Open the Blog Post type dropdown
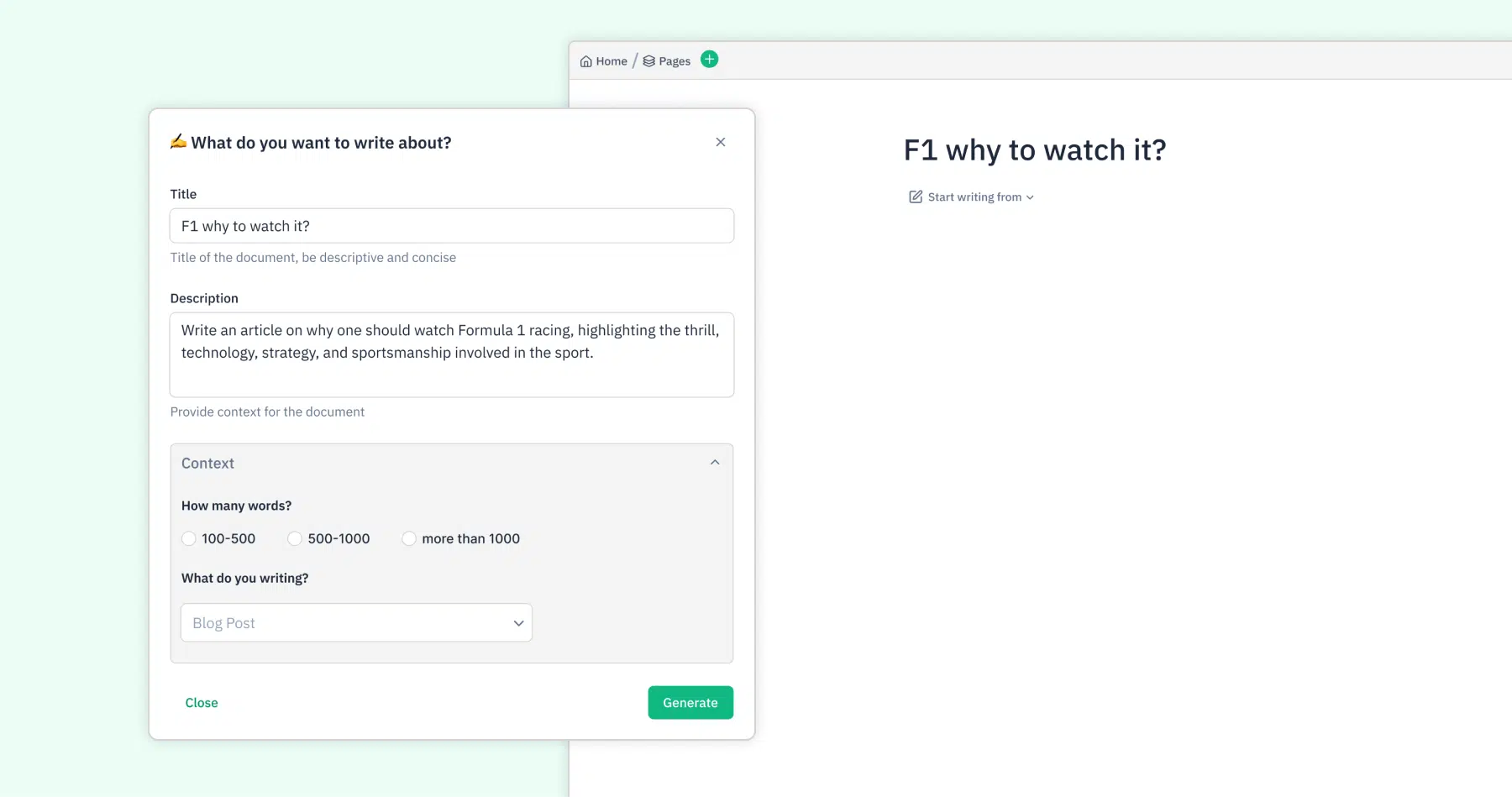Image resolution: width=1512 pixels, height=797 pixels. 356,622
